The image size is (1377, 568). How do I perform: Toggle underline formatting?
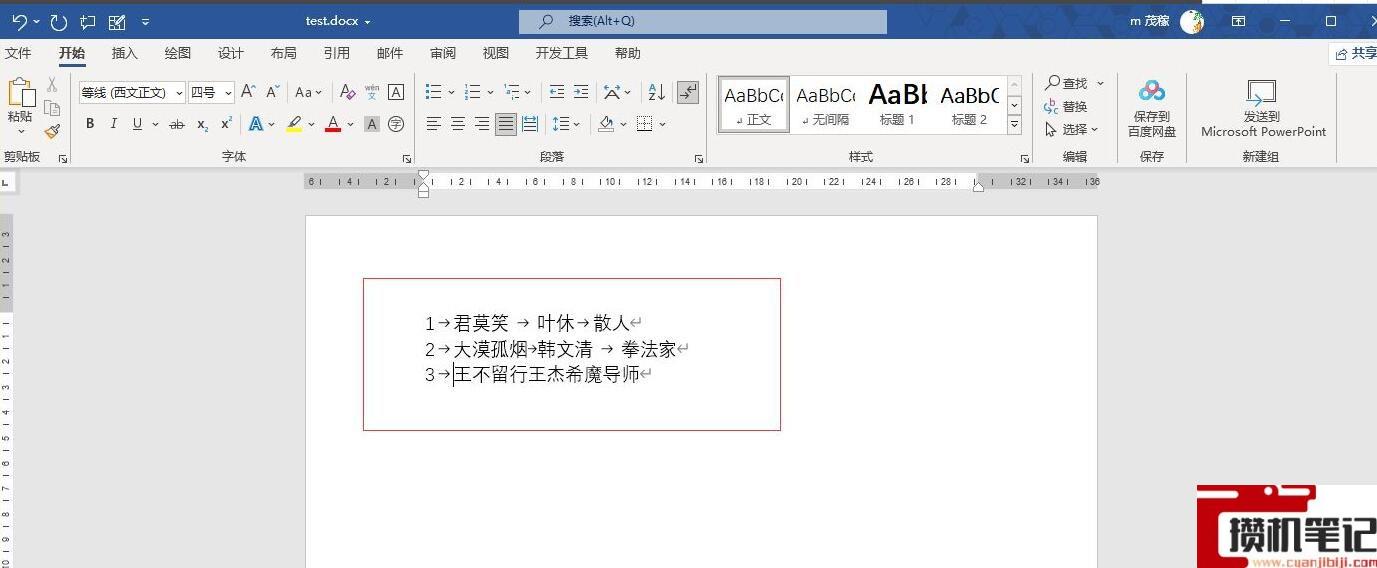pos(138,124)
